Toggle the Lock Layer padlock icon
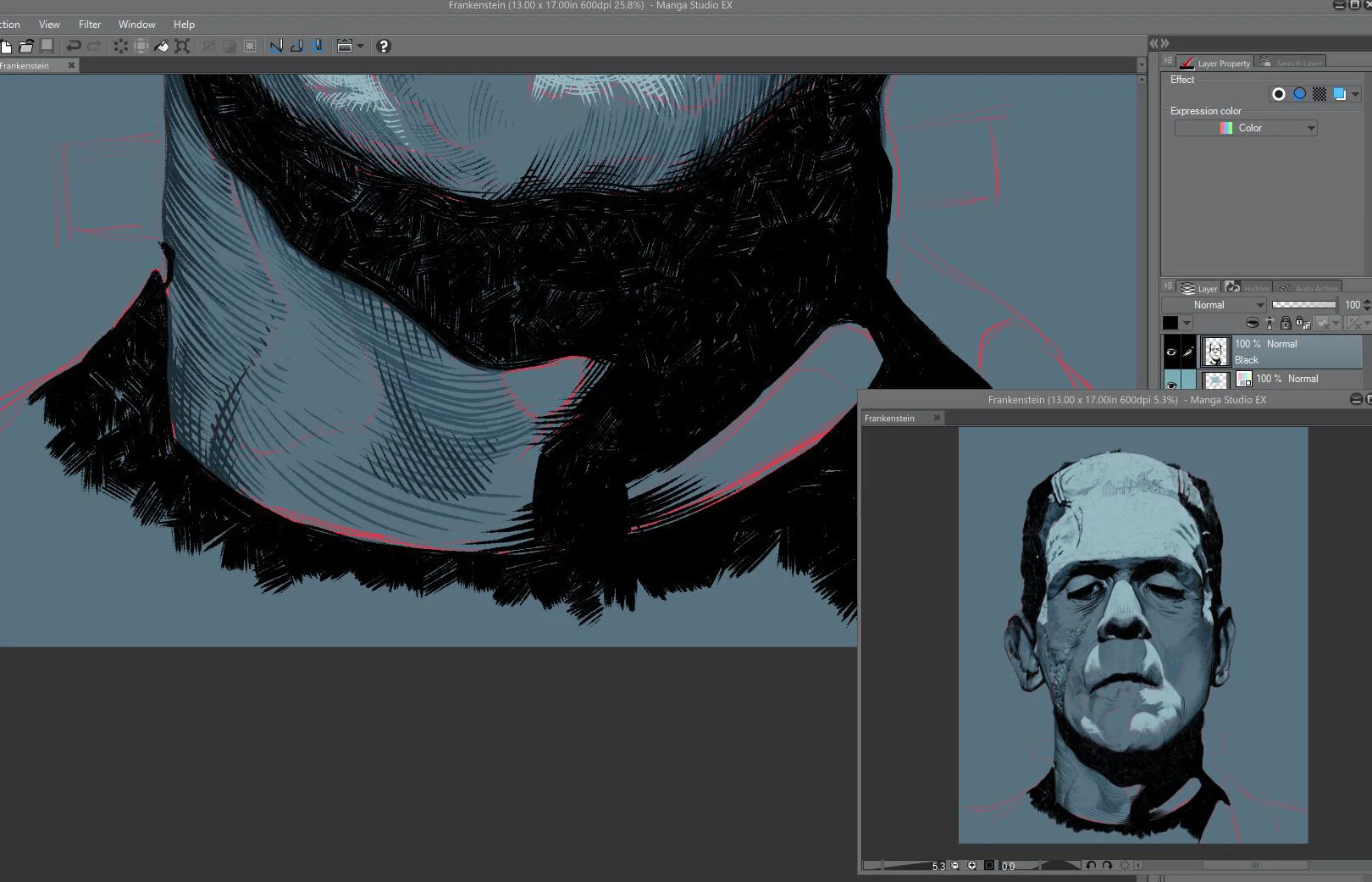Screen dimensions: 1372x882 coord(1286,323)
